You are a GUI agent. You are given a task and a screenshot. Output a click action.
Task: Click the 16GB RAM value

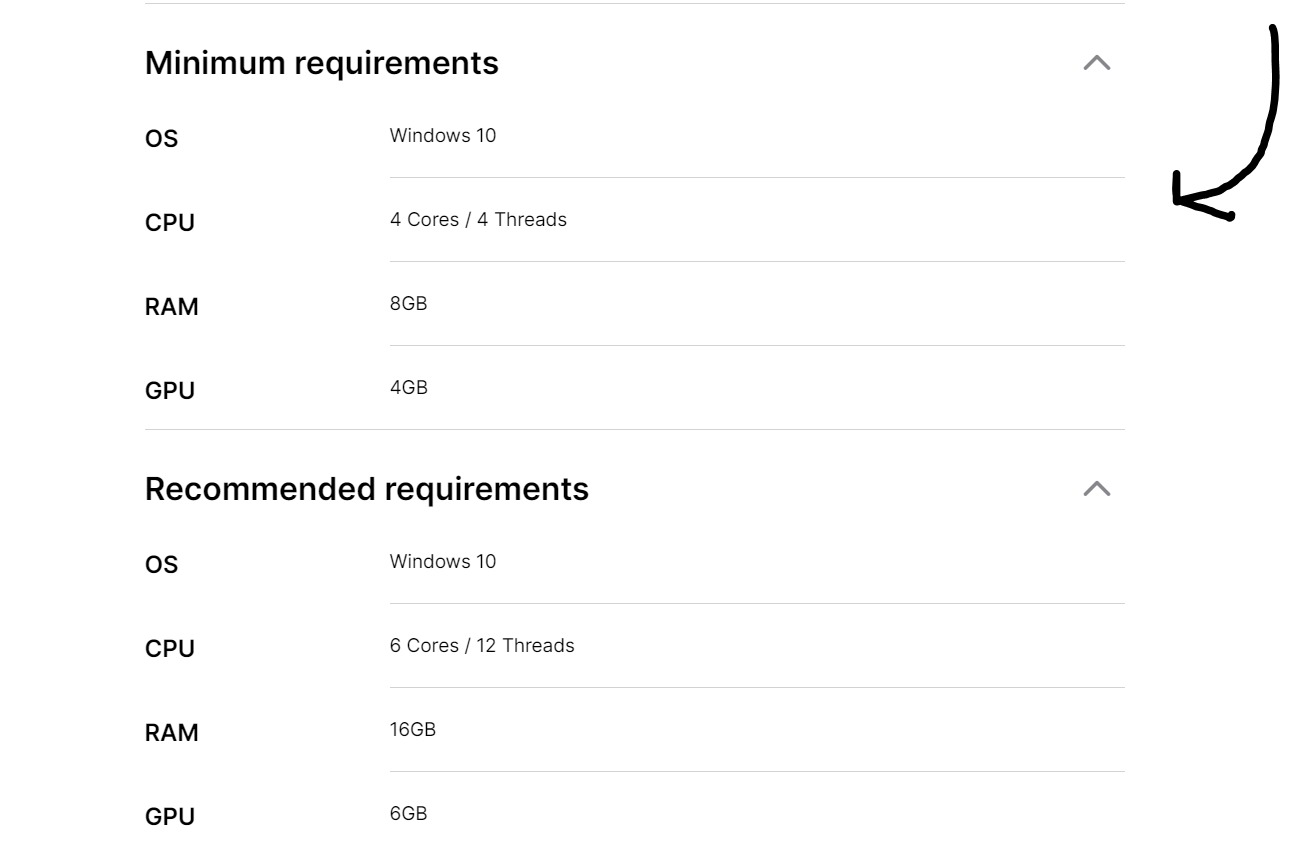(412, 729)
